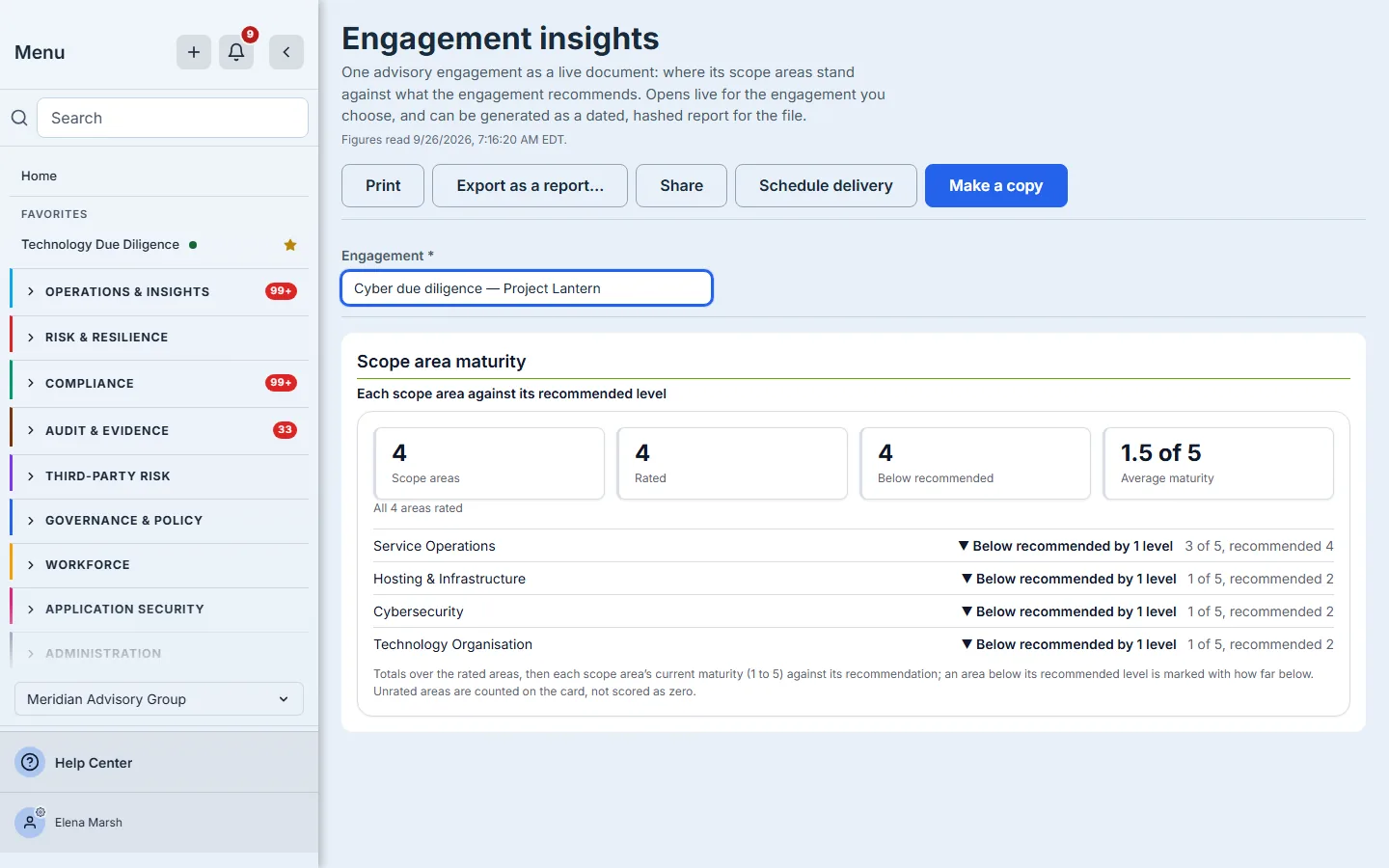Open the Engagement combo box
The width and height of the screenshot is (1389, 868).
point(527,288)
